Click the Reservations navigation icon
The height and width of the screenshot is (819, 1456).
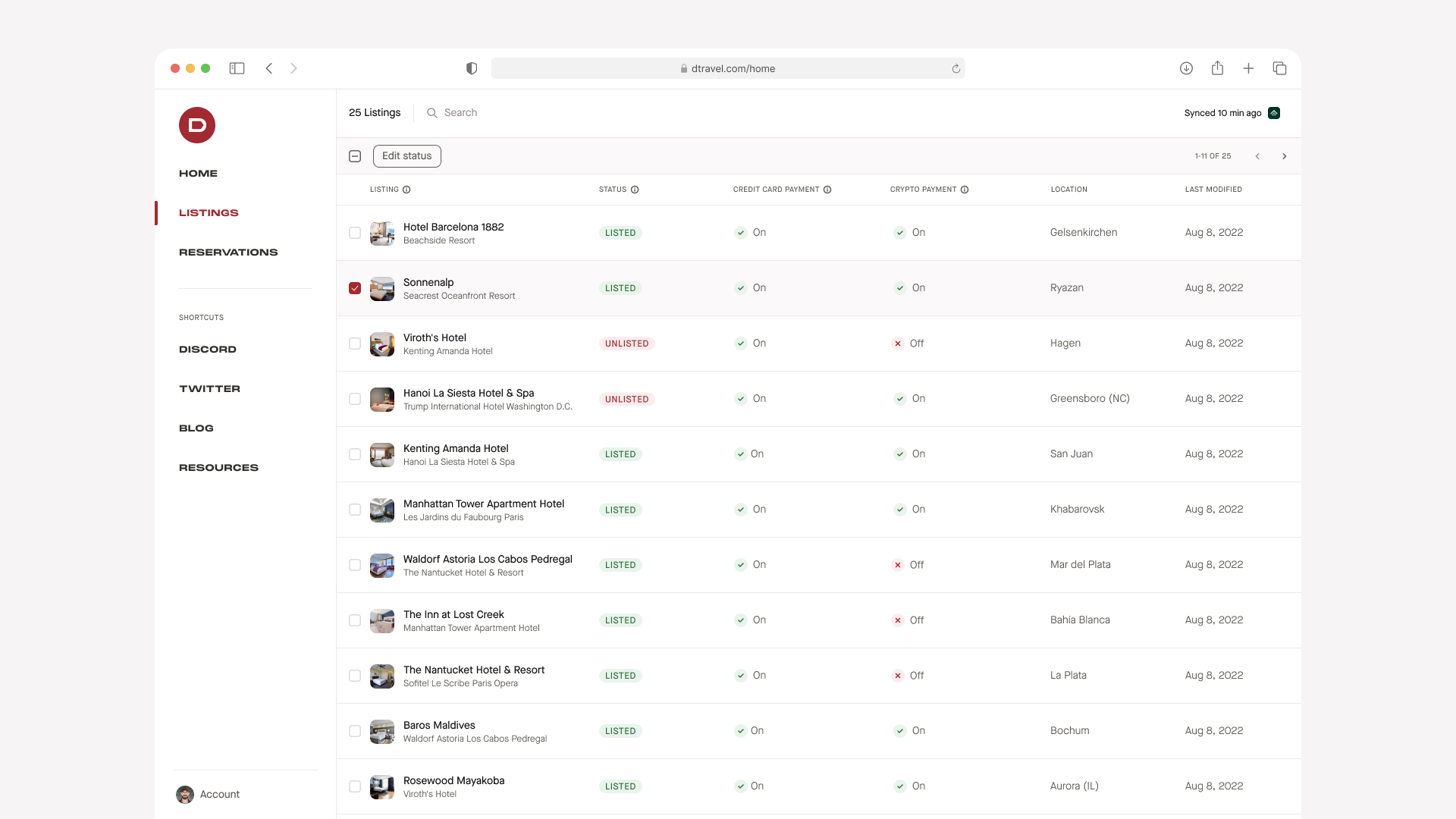(x=229, y=252)
